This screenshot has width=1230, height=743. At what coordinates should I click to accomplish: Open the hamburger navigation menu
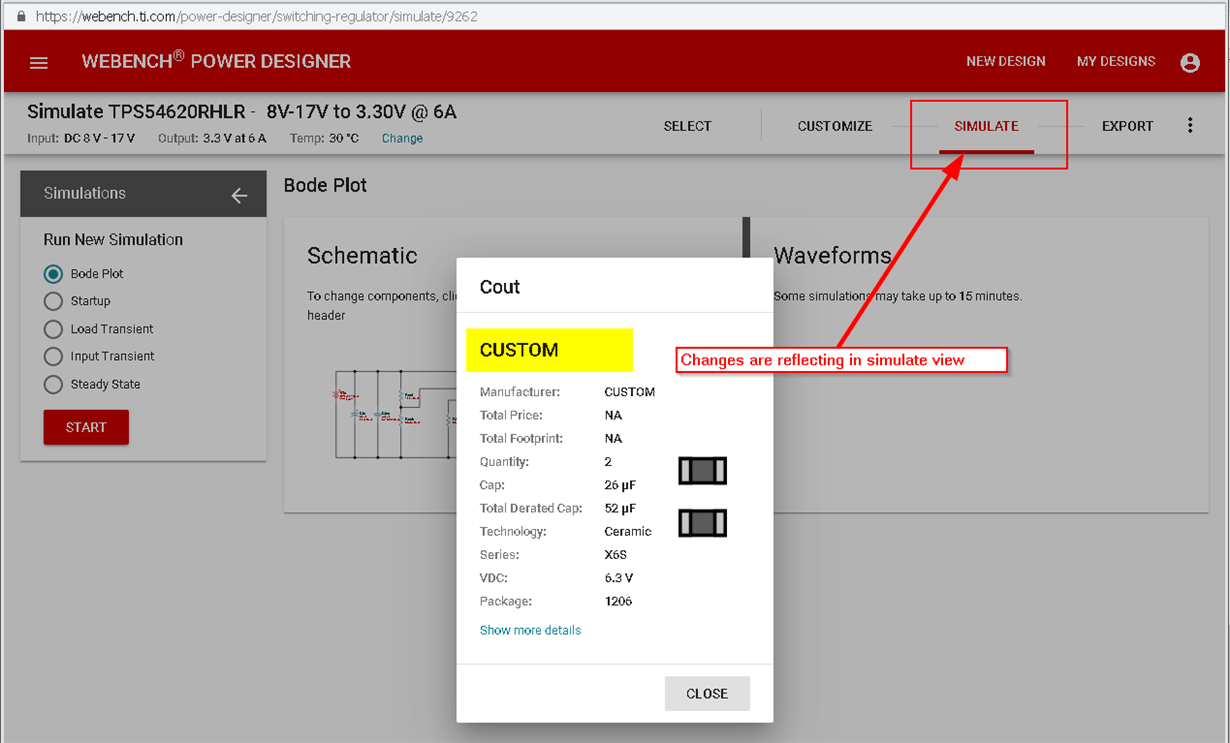(39, 63)
